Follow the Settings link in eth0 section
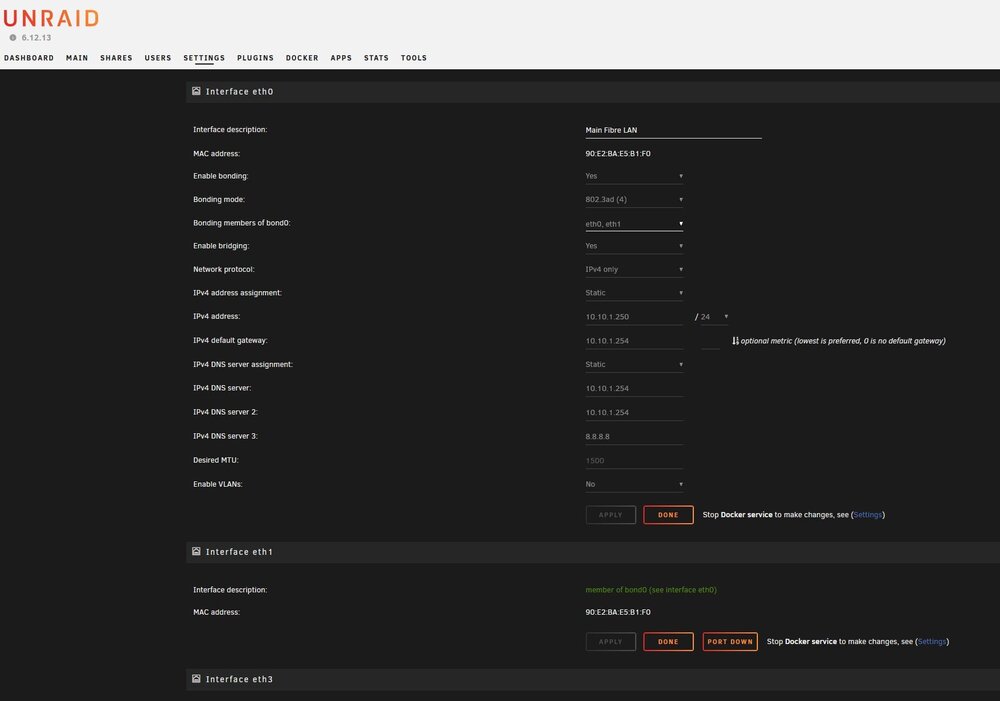The width and height of the screenshot is (1000, 701). (867, 515)
